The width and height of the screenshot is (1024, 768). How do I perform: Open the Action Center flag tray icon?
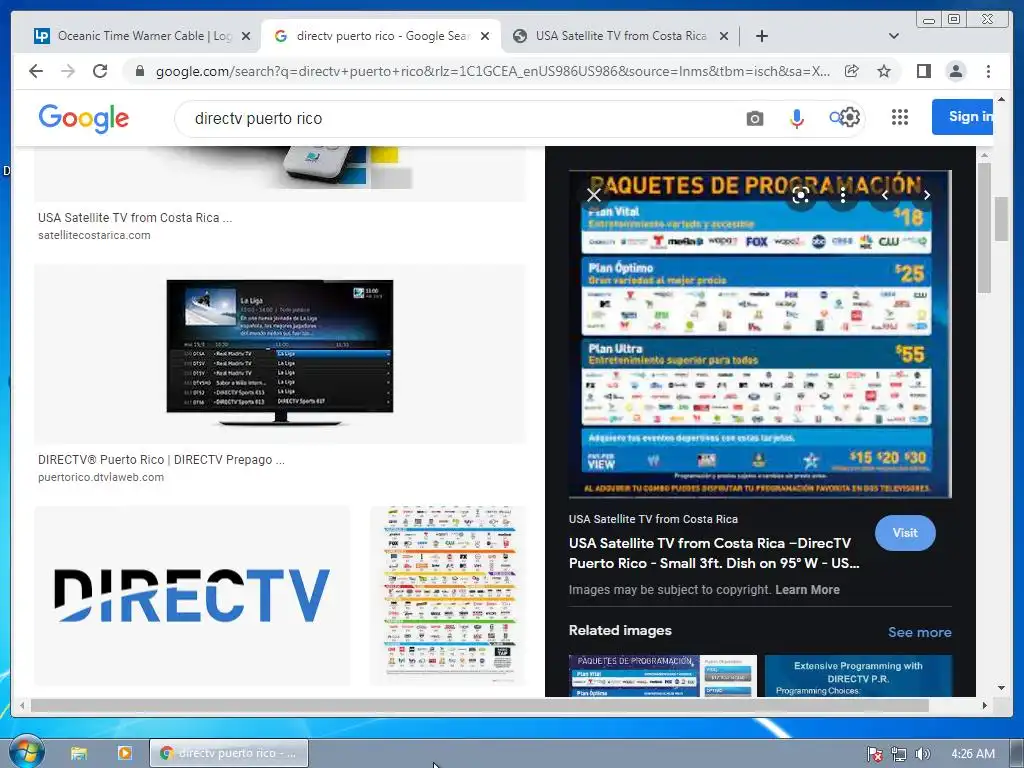875,754
